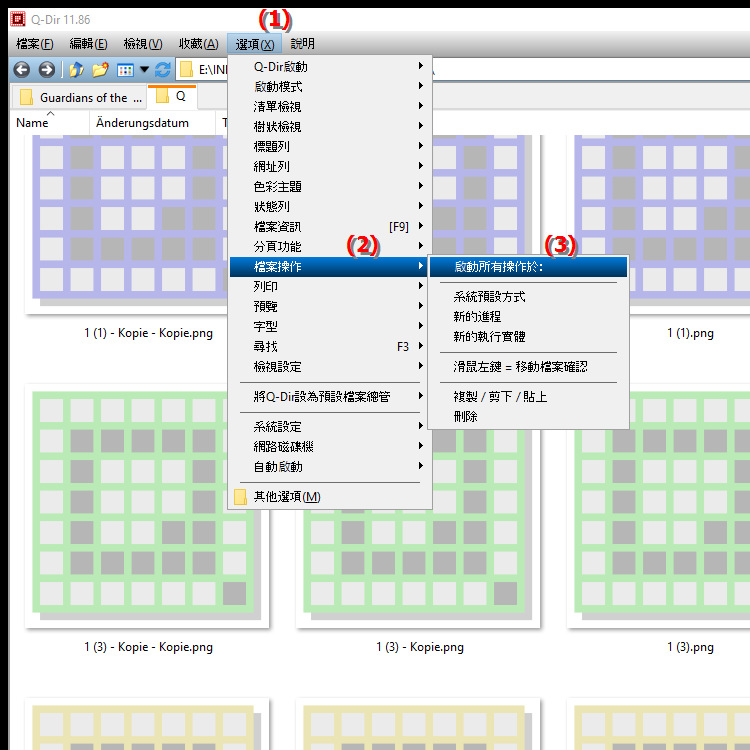Sort by the Name column header
Viewport: 750px width, 750px height.
coord(50,123)
